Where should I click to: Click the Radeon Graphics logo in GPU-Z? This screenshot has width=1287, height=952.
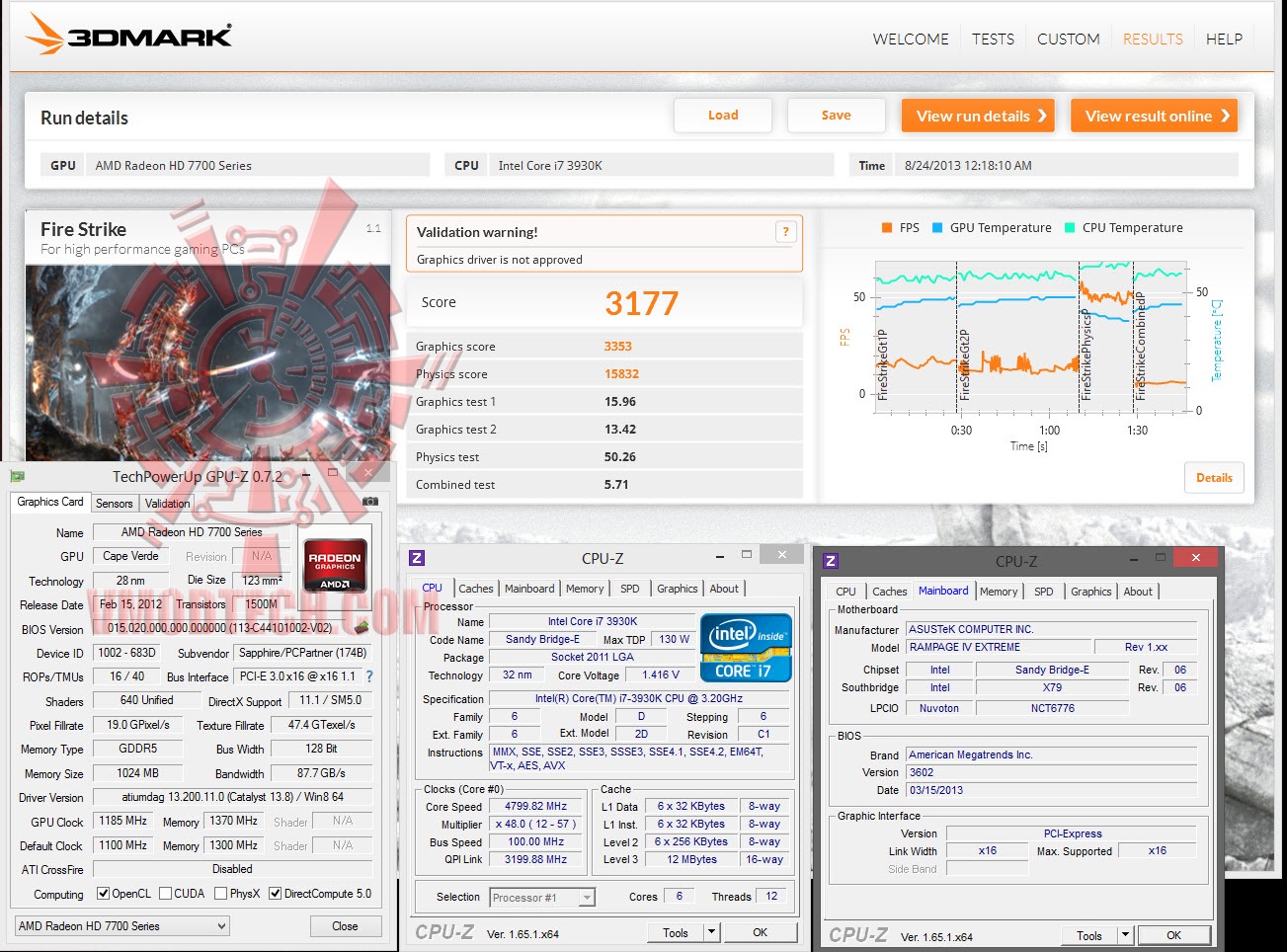pyautogui.click(x=335, y=566)
